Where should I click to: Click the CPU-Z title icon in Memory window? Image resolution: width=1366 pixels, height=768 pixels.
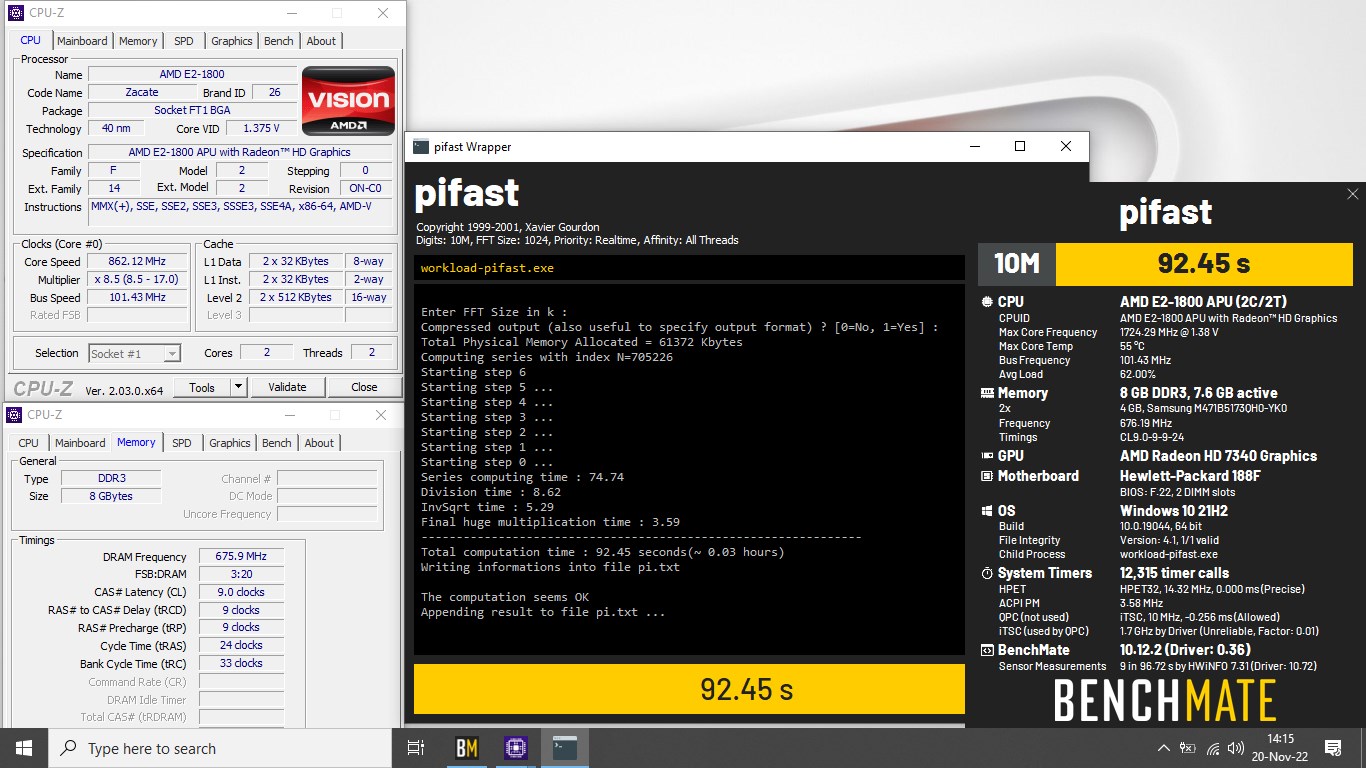click(x=16, y=415)
